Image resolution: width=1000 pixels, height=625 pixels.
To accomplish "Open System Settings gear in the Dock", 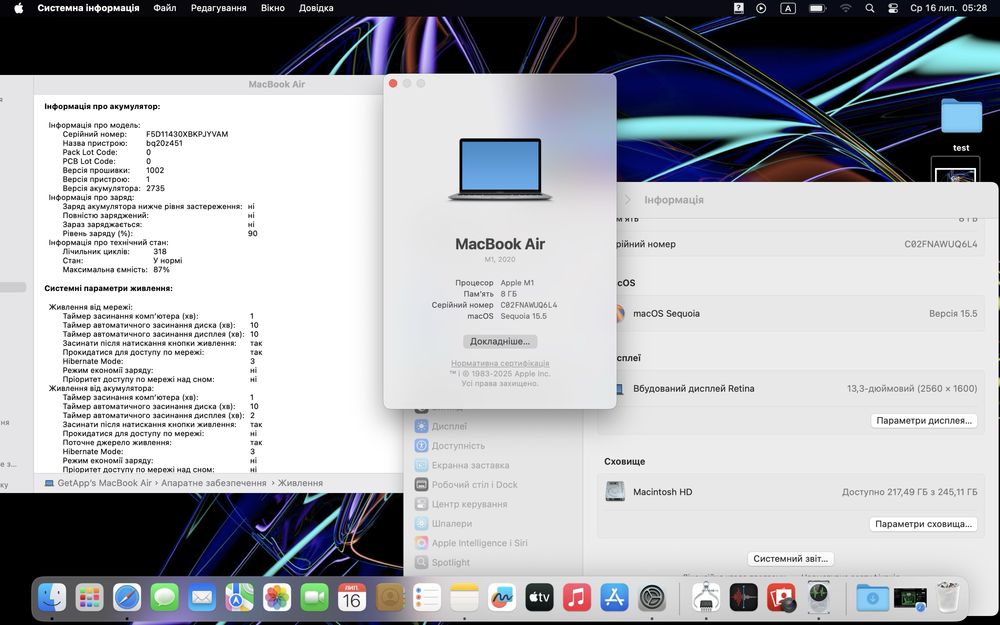I will tap(652, 598).
